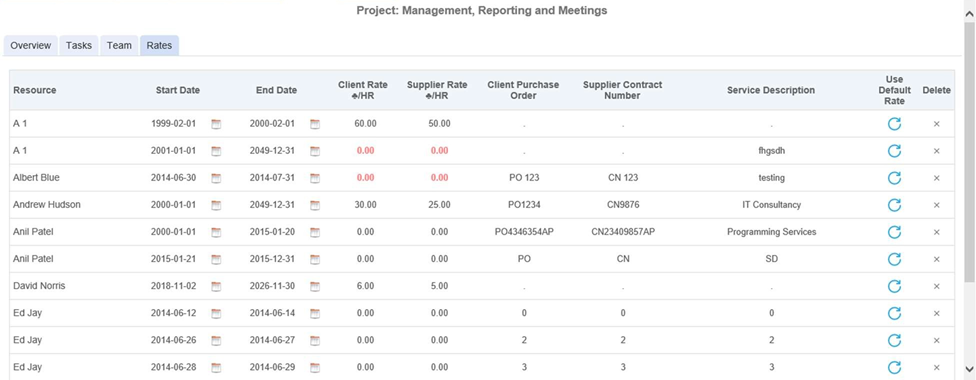Open the Team tab
Viewport: 976px width, 380px height.
[x=119, y=45]
